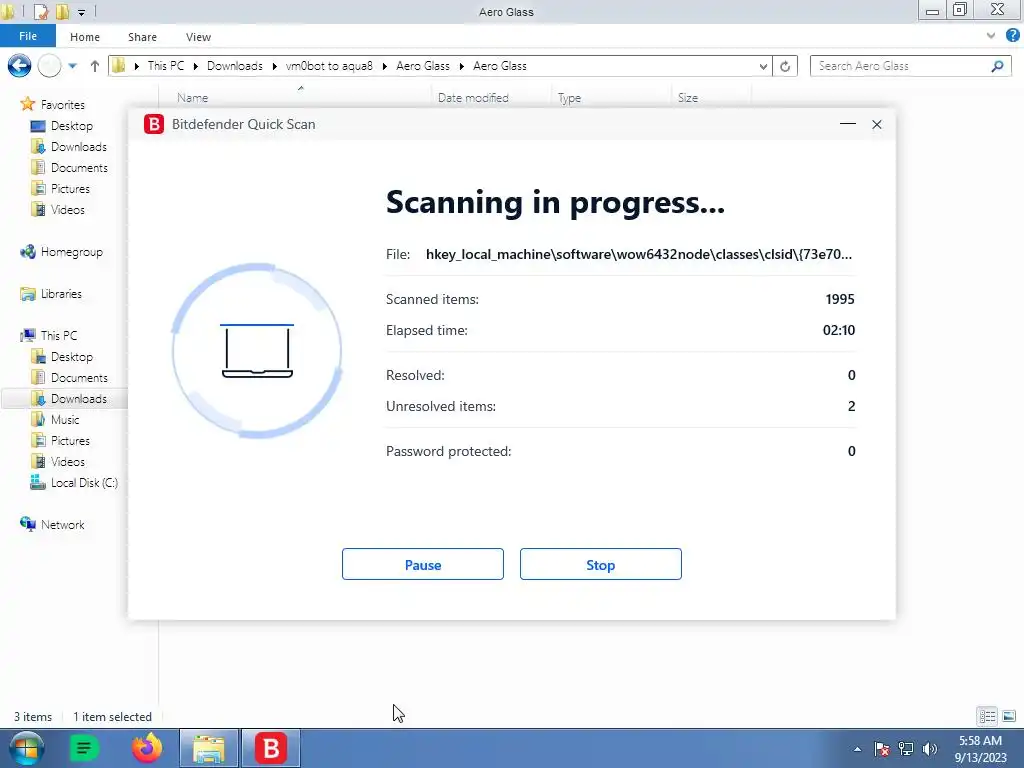Open the volume speaker icon
Viewport: 1024px width, 768px height.
point(930,749)
